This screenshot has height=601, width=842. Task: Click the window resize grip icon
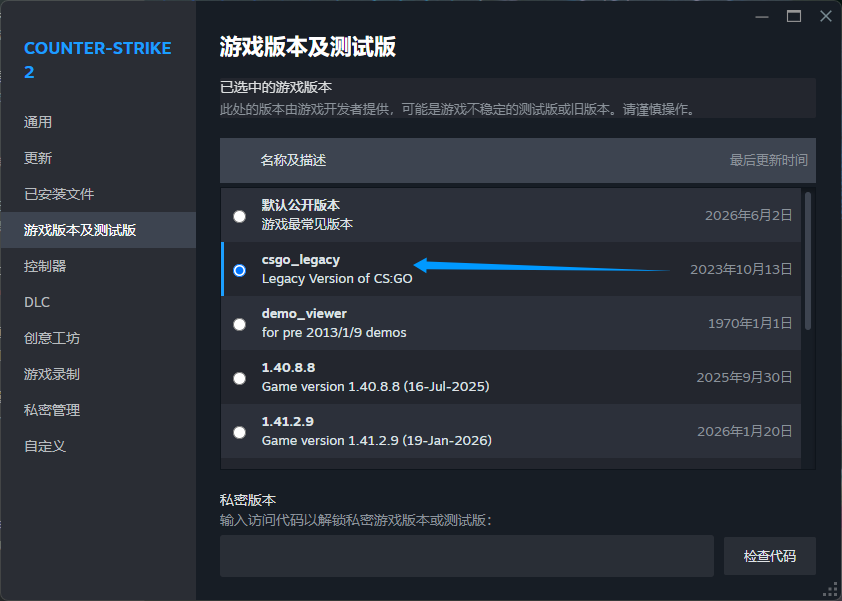(x=831, y=590)
